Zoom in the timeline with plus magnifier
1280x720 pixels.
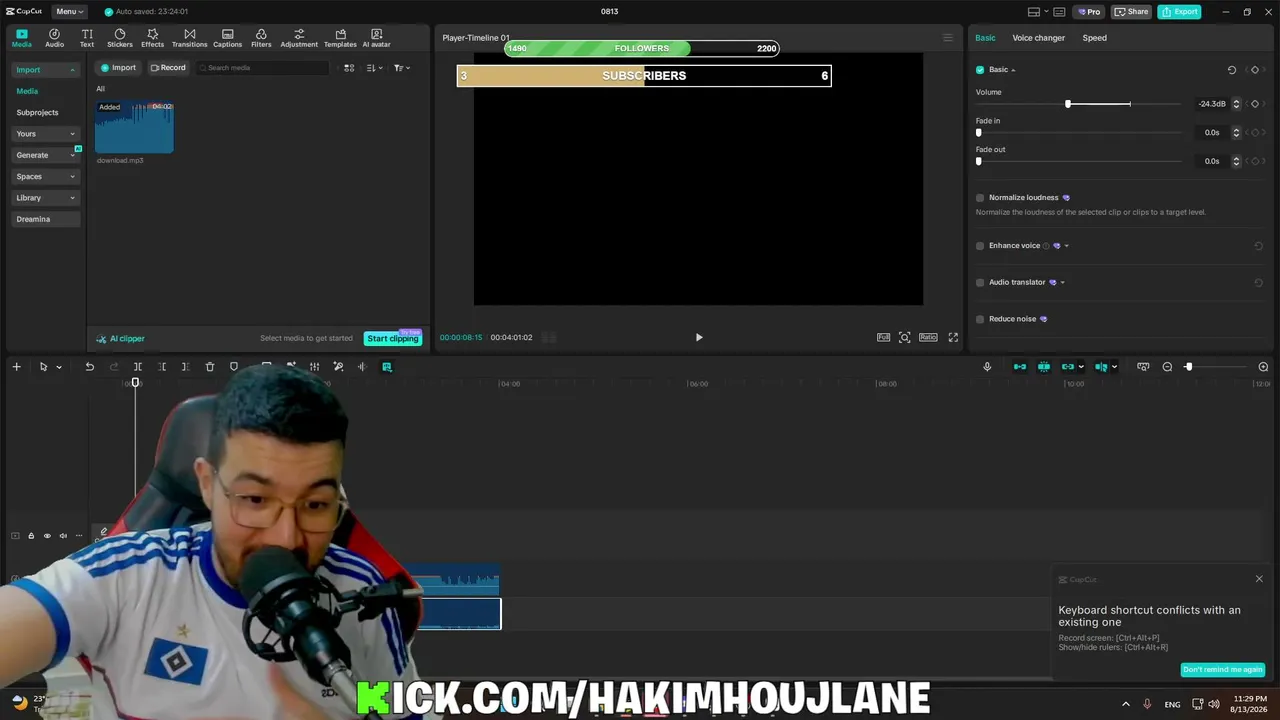(1263, 367)
